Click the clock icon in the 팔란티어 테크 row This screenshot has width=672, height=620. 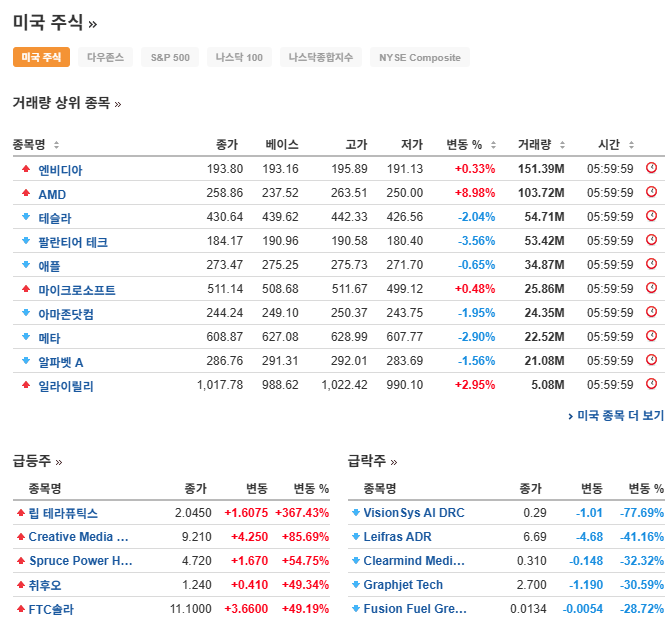pyautogui.click(x=651, y=240)
